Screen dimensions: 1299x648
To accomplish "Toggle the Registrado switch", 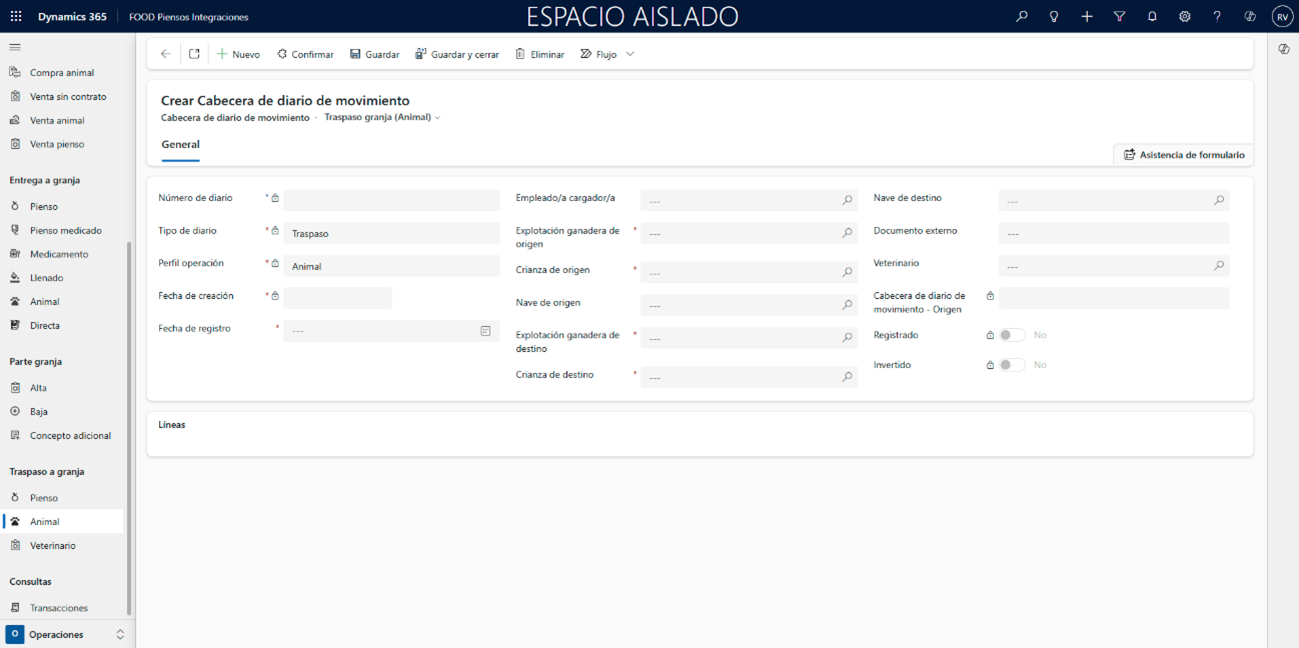I will (1012, 335).
